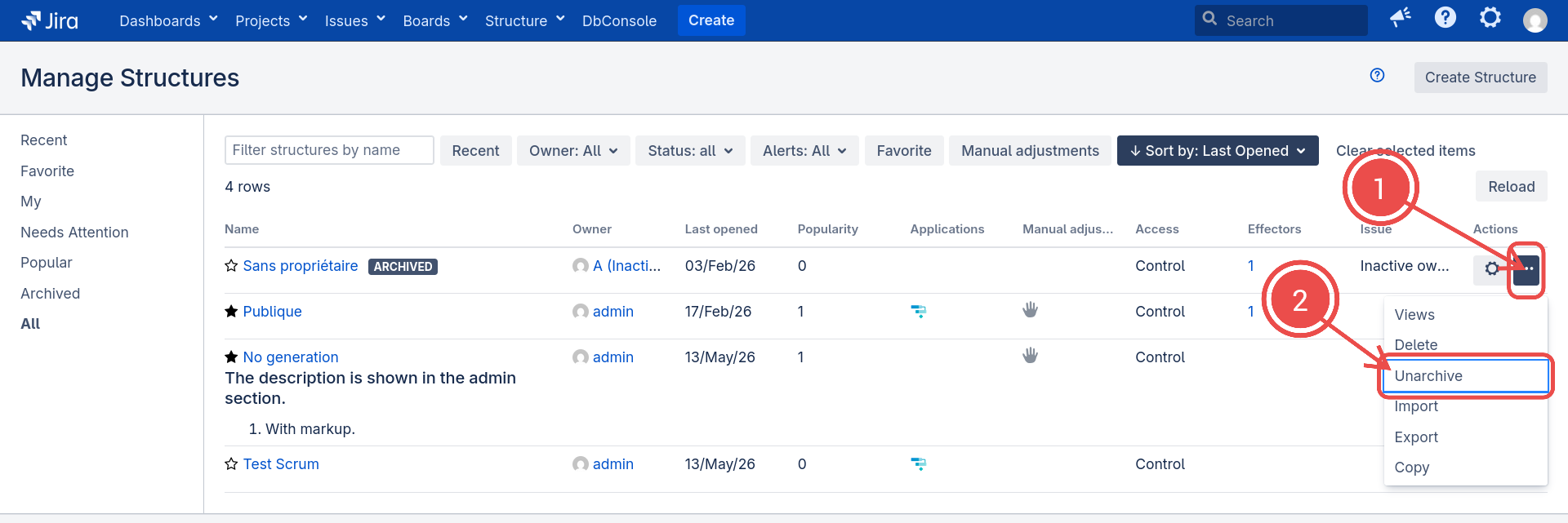Click the Publique manual adjustments hand icon
1568x523 pixels.
[1031, 310]
